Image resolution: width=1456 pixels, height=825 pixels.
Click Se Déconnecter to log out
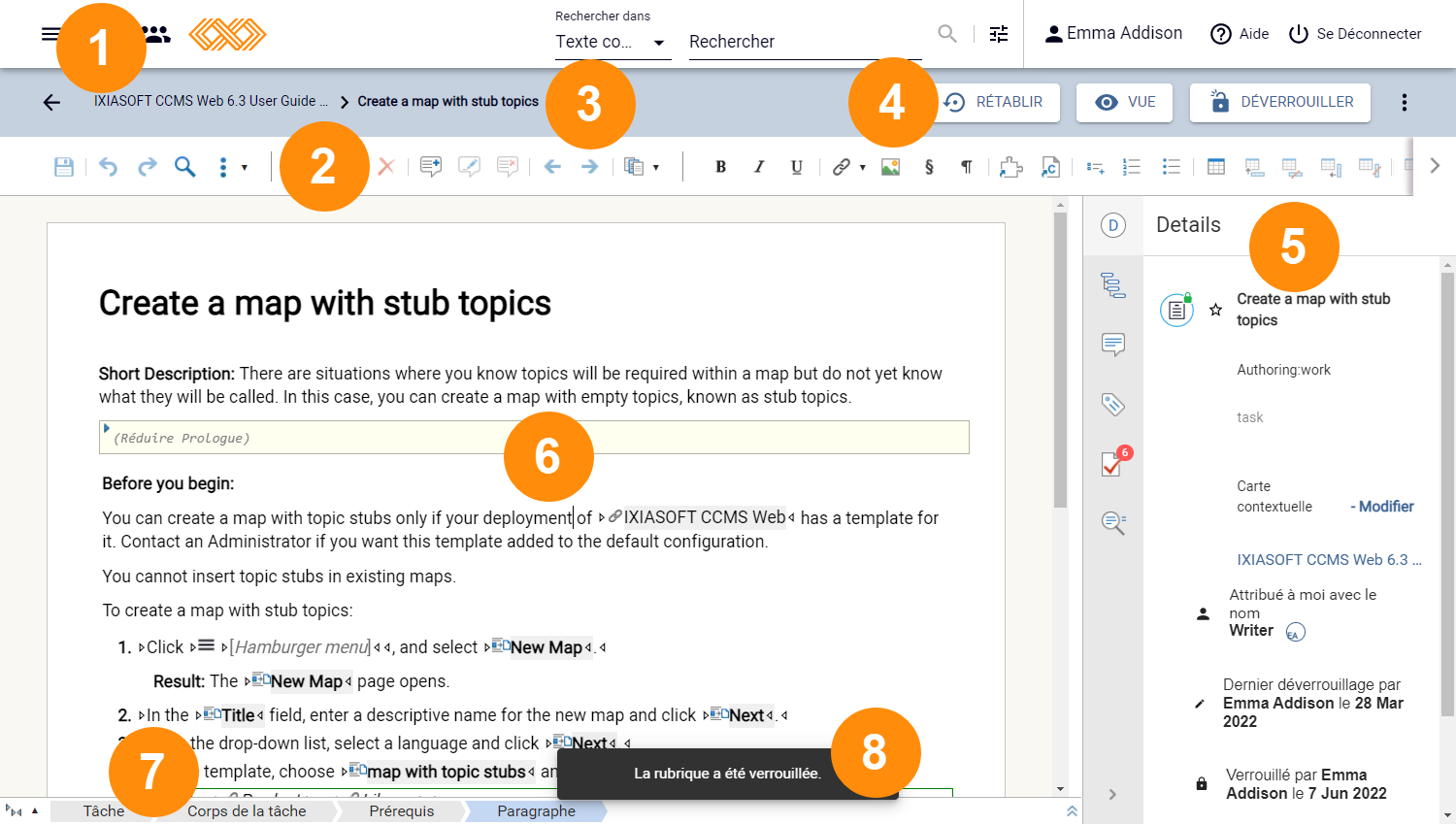click(1355, 34)
